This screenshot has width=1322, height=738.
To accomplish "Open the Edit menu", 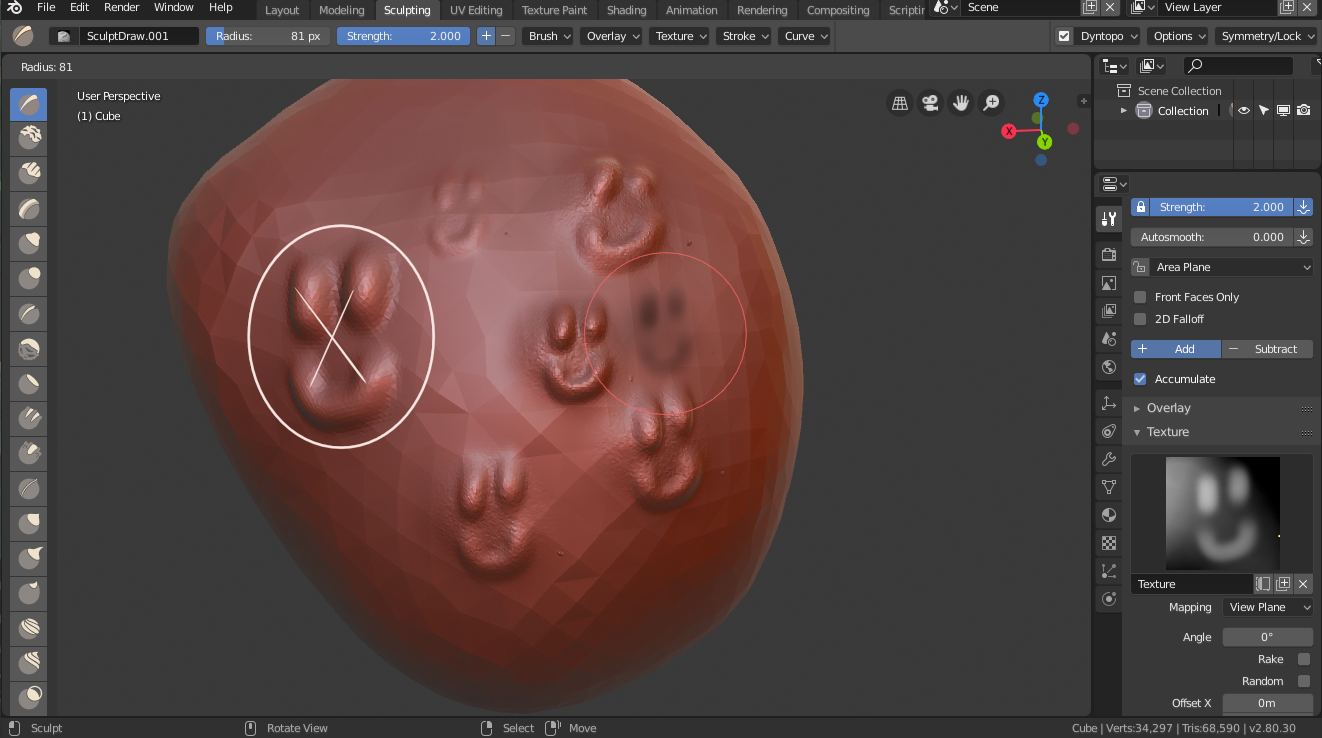I will 79,7.
